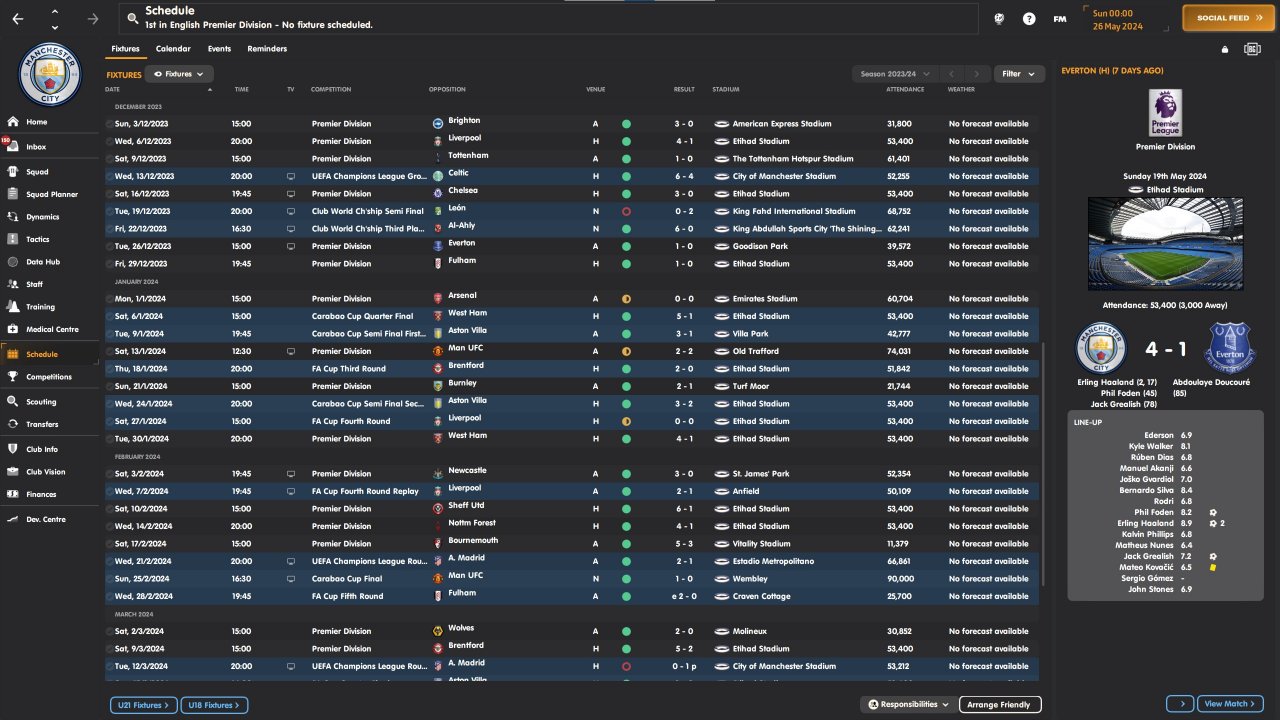Click Wolves opposition name
1280x720 pixels.
tap(461, 629)
